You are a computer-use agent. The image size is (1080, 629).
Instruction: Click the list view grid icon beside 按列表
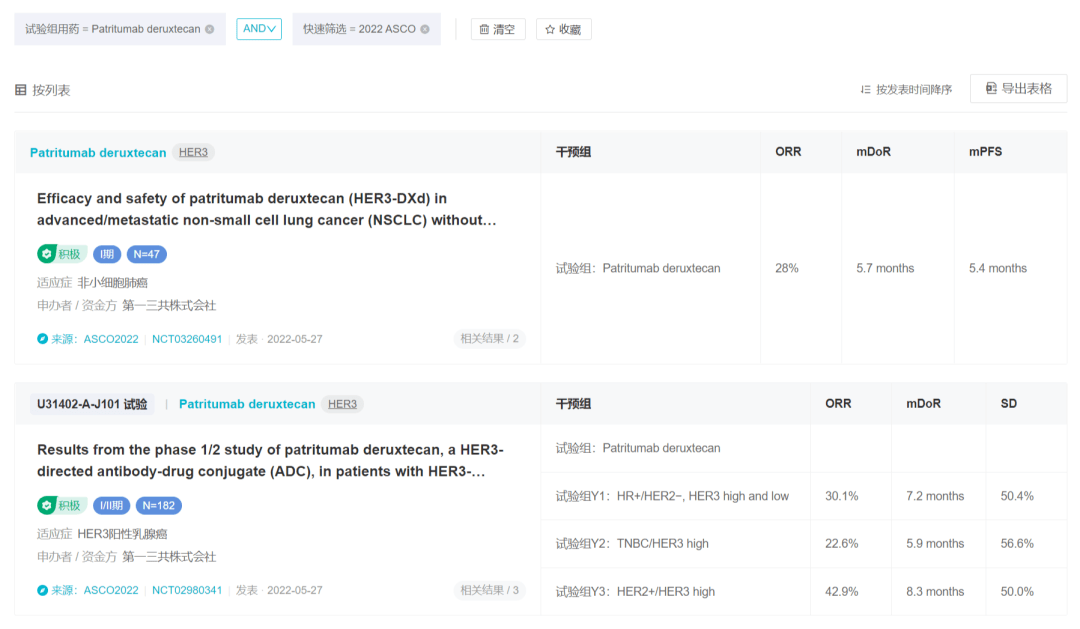(20, 88)
